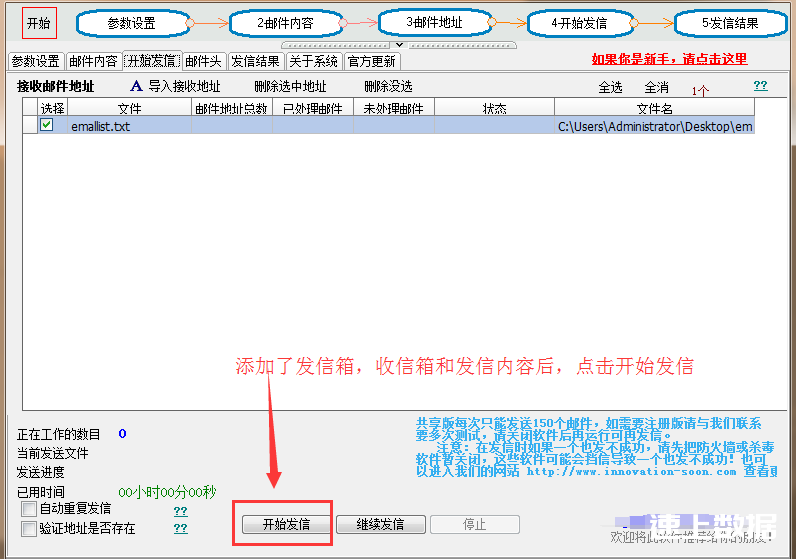Image resolution: width=796 pixels, height=559 pixels.
Task: Switch to the 关于系统 tab
Action: (x=314, y=61)
